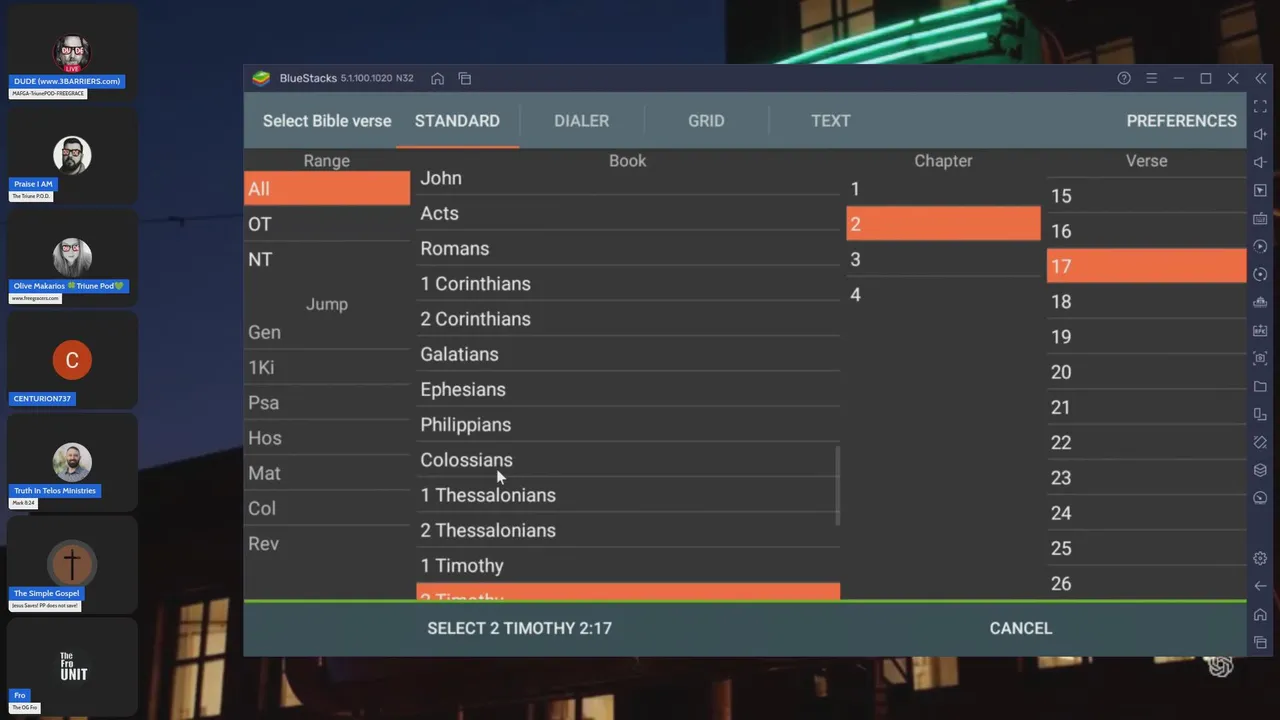Increase volume in BlueStacks sidebar

(1260, 134)
